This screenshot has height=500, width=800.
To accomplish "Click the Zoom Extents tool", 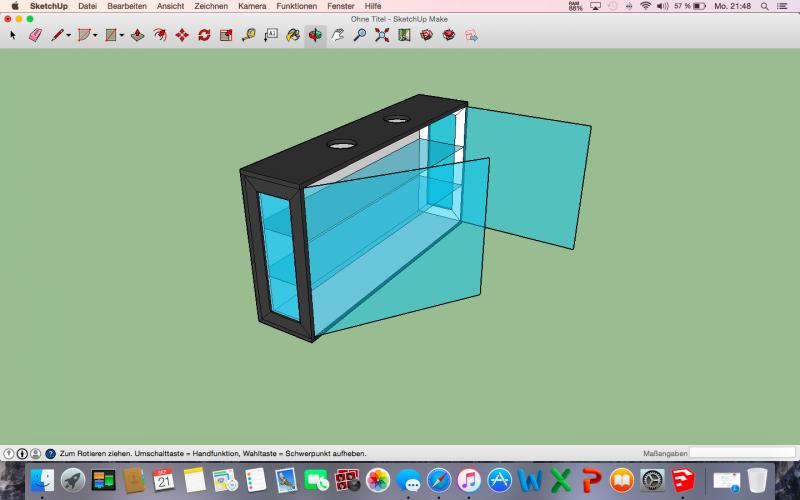I will click(381, 35).
